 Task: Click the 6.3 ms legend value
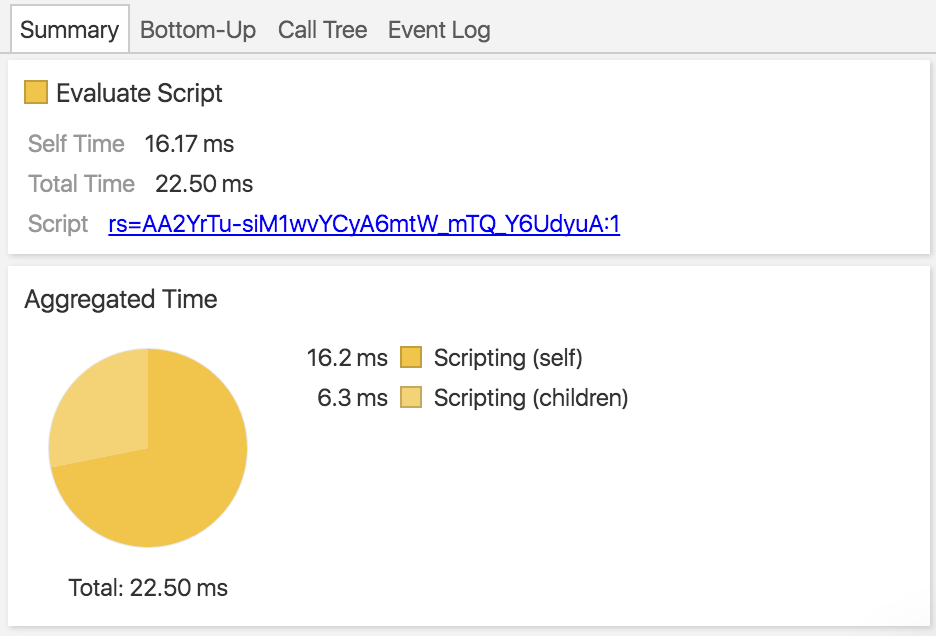[x=352, y=398]
